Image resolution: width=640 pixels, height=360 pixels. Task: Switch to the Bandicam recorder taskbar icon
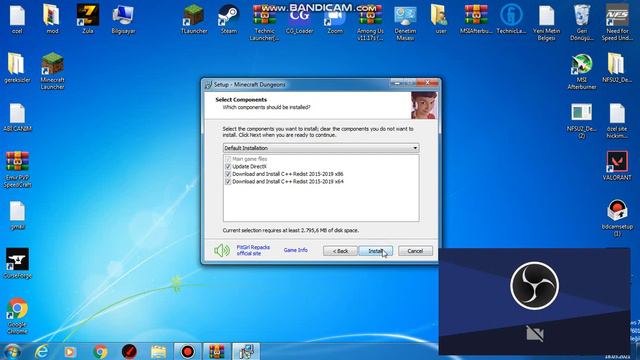(x=188, y=351)
